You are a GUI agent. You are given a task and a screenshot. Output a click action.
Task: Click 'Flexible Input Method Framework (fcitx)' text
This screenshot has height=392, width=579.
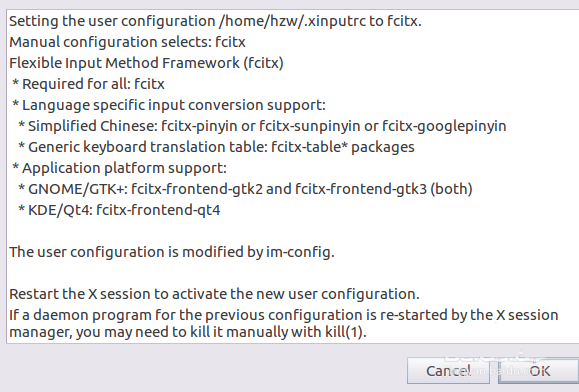(146, 63)
